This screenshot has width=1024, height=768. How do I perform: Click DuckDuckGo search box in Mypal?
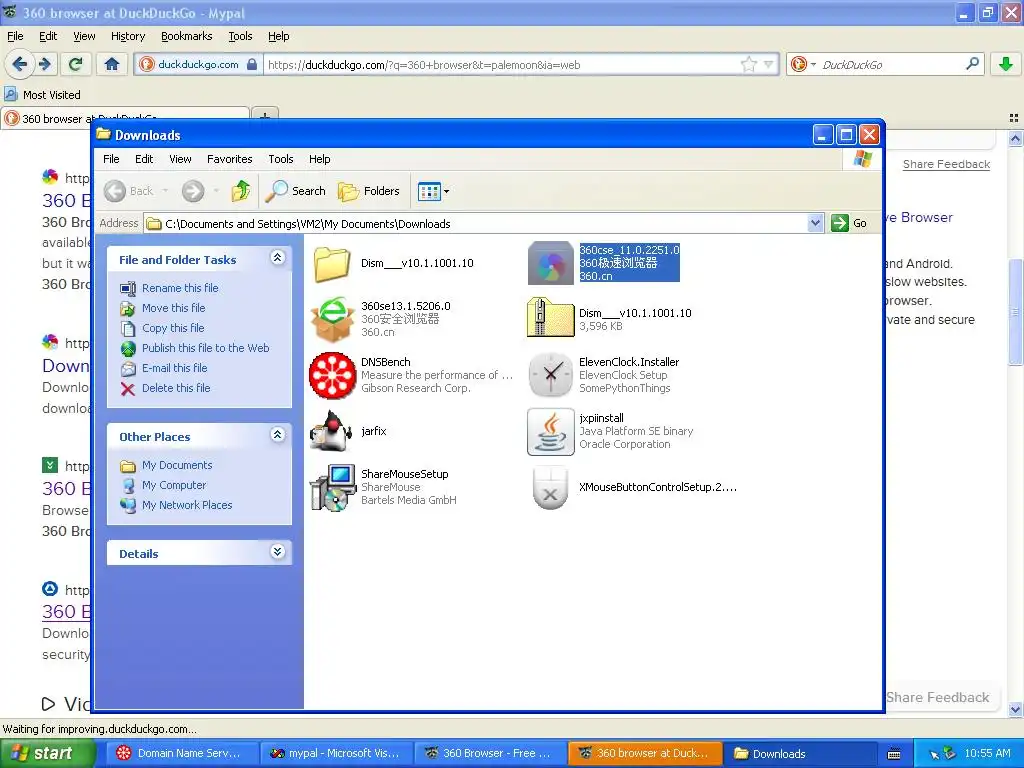(891, 64)
